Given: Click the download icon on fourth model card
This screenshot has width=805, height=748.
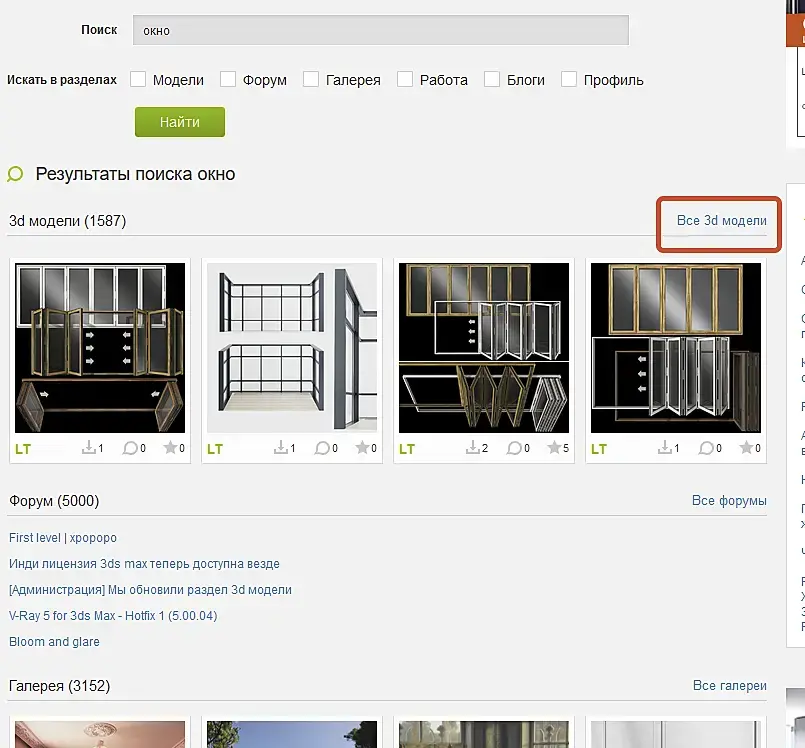Looking at the screenshot, I should 664,447.
